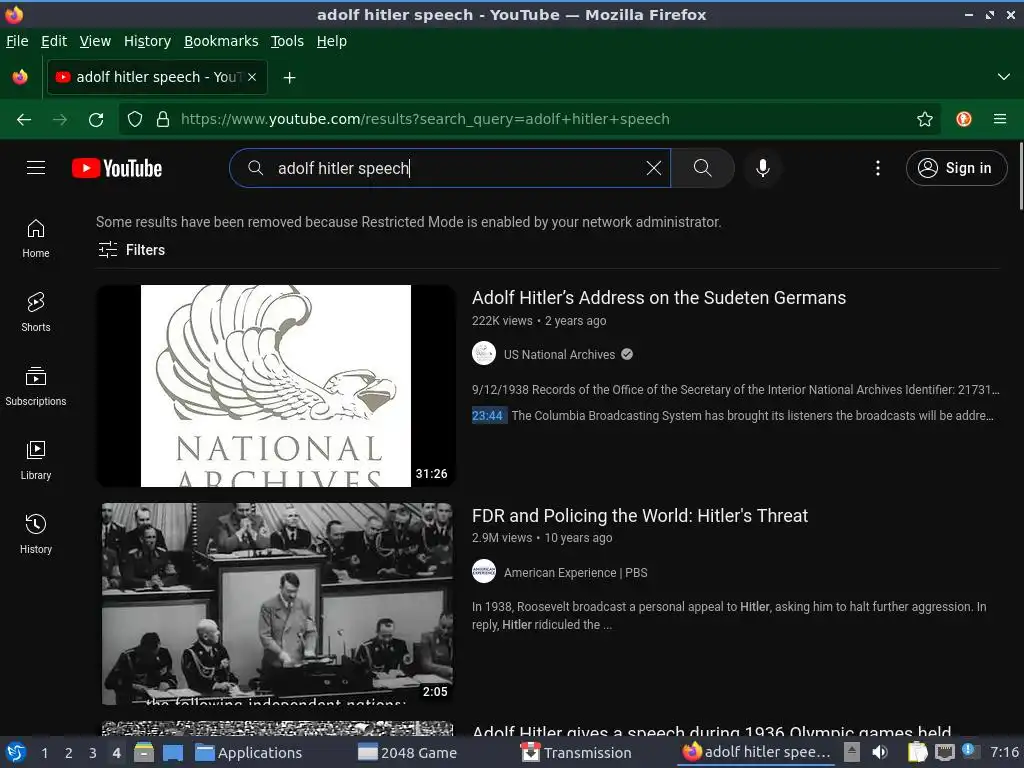Open YouTube settings three-dot menu

point(878,168)
